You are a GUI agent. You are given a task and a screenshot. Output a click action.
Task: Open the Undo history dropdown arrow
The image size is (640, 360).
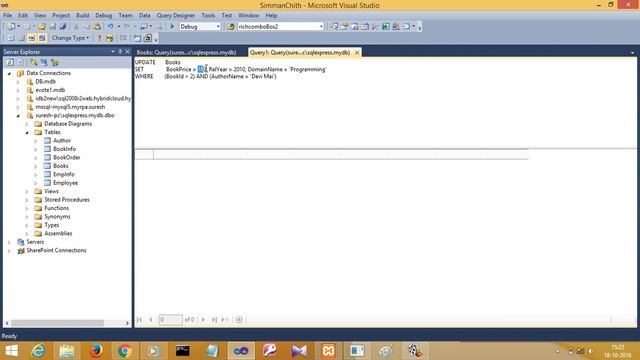[118, 27]
